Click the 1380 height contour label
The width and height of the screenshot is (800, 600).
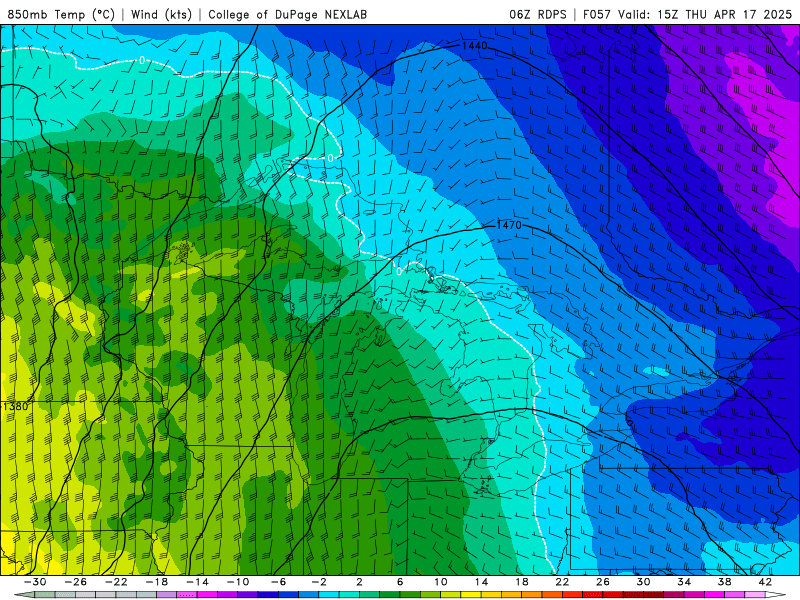(15, 407)
